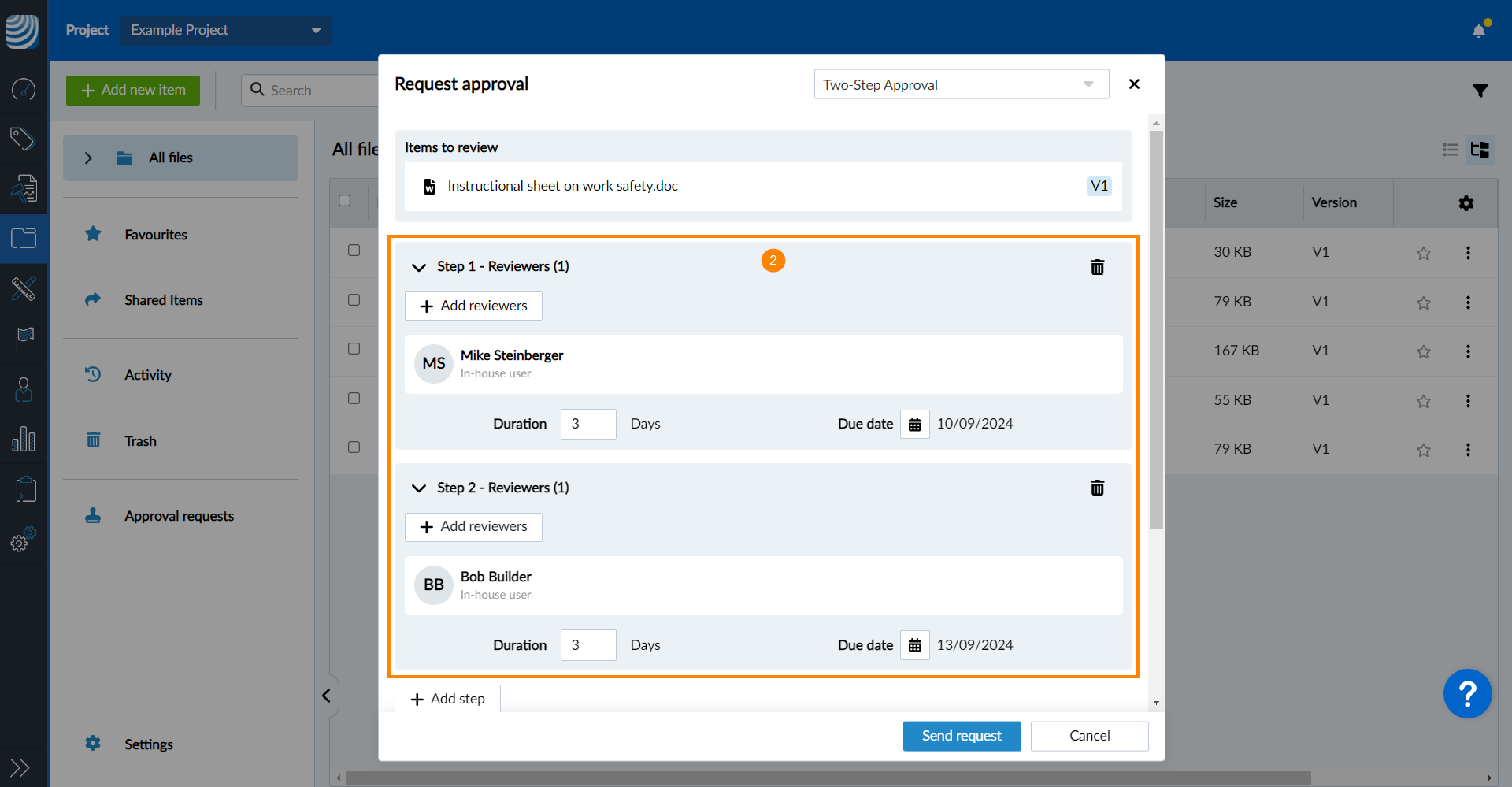Open the Two-Step Approval workflow dropdown
The image size is (1512, 787).
point(961,84)
